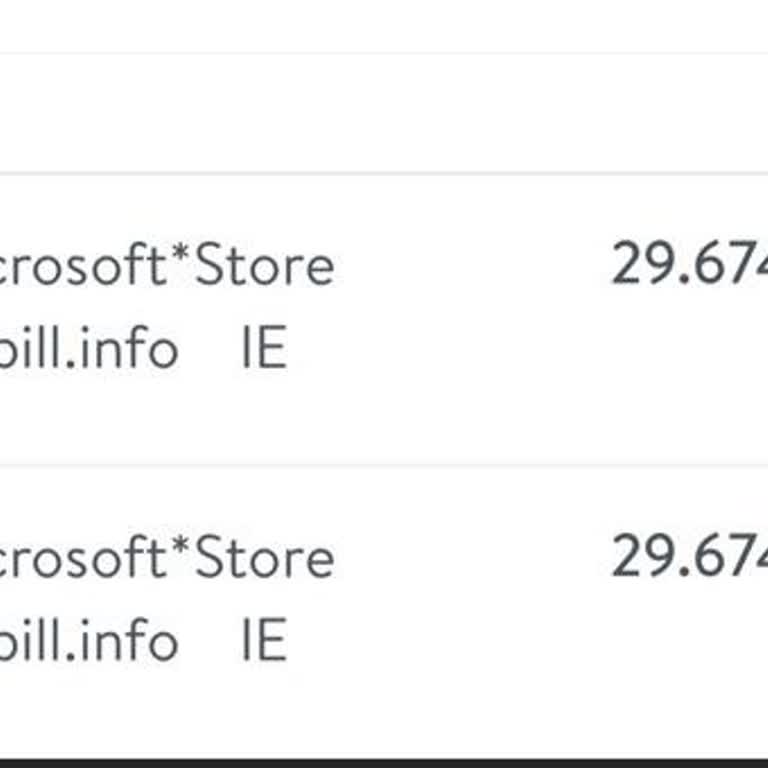Click the dark bar at the bottom edge
Image resolution: width=768 pixels, height=768 pixels.
click(384, 762)
